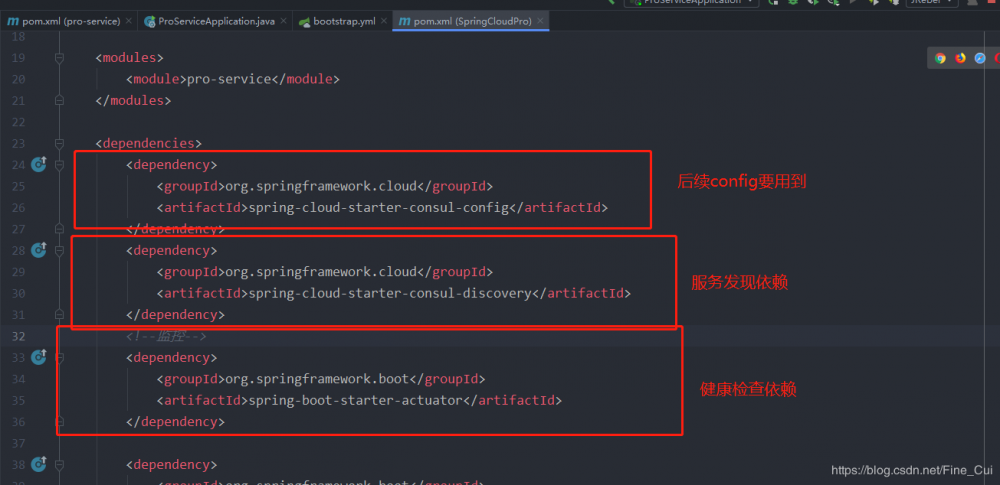
Task: Click line number 37 in the gutter
Action: pyautogui.click(x=18, y=444)
